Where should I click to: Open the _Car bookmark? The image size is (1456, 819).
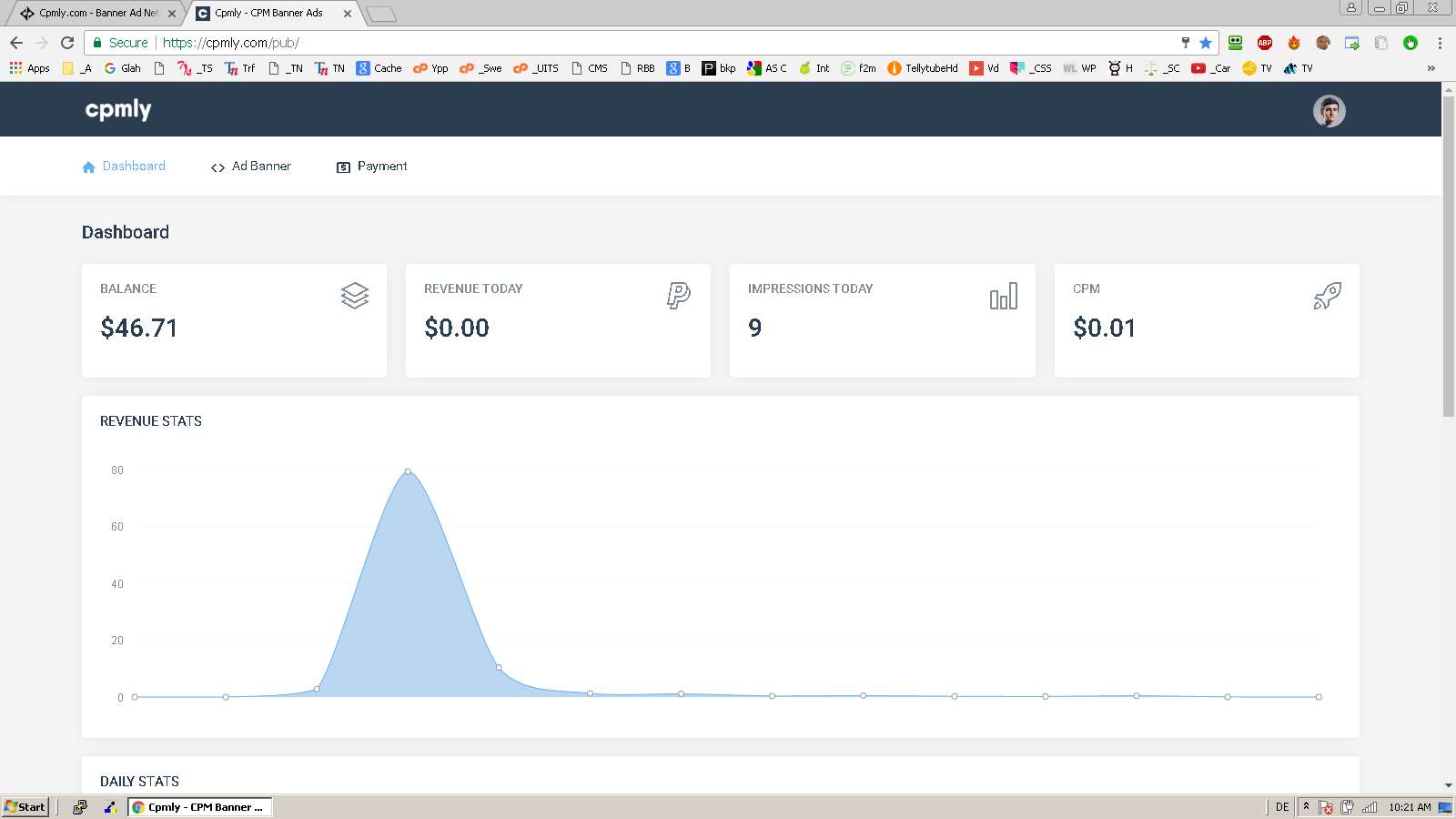[x=1210, y=68]
